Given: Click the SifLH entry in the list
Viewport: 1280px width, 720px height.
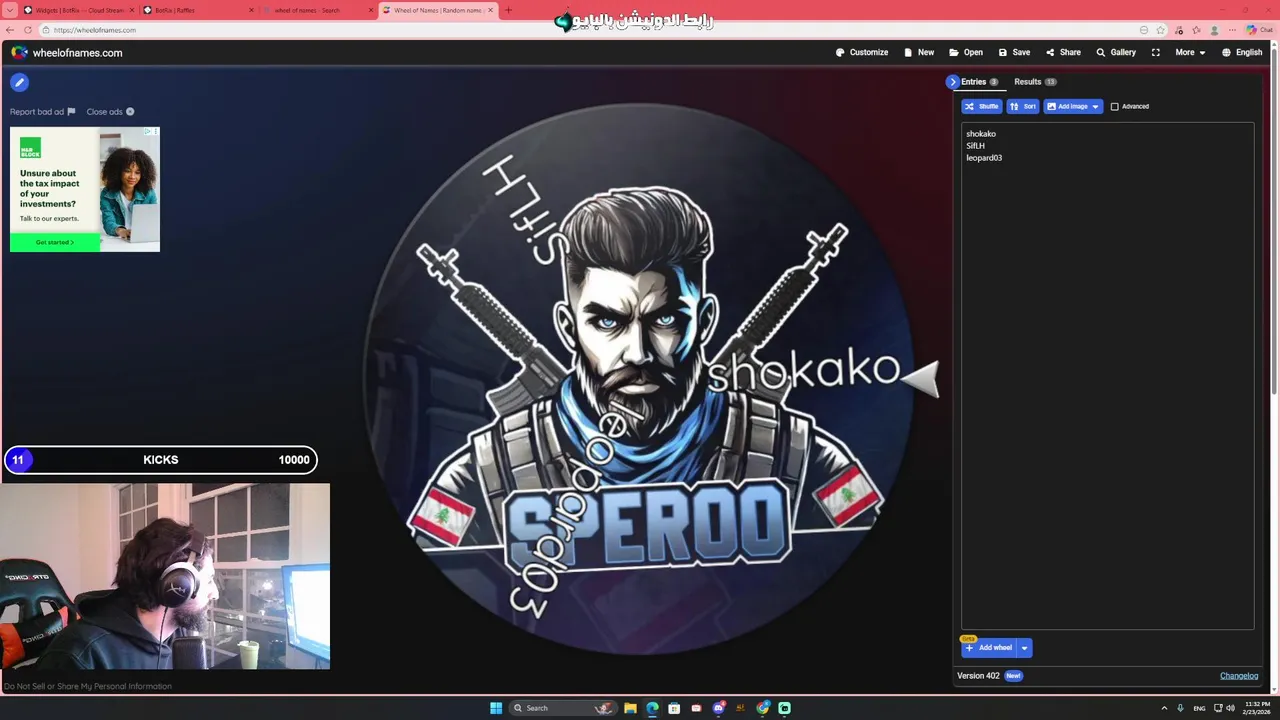Looking at the screenshot, I should 976,146.
